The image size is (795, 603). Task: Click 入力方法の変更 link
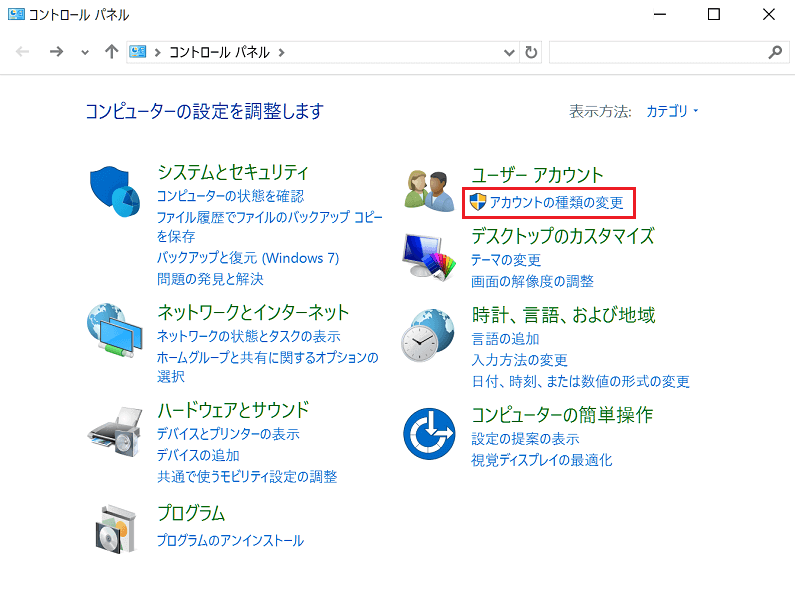519,360
